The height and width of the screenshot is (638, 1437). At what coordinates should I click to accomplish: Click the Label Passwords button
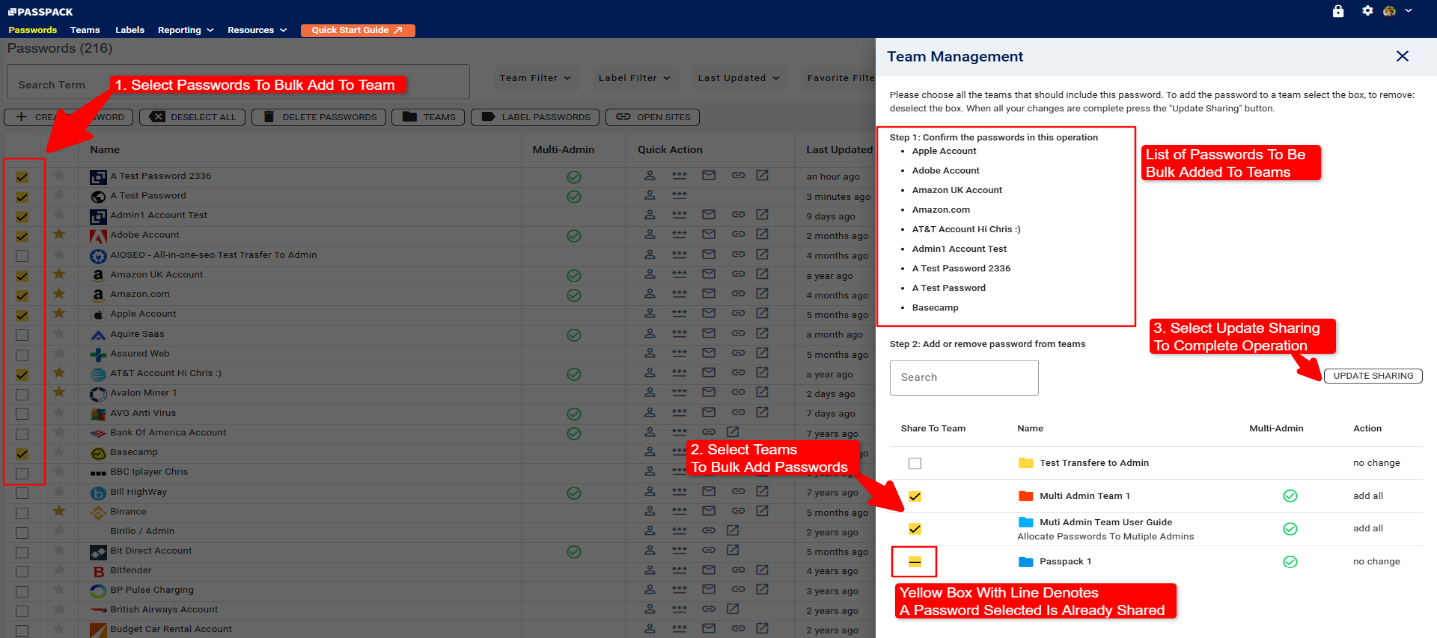click(535, 117)
